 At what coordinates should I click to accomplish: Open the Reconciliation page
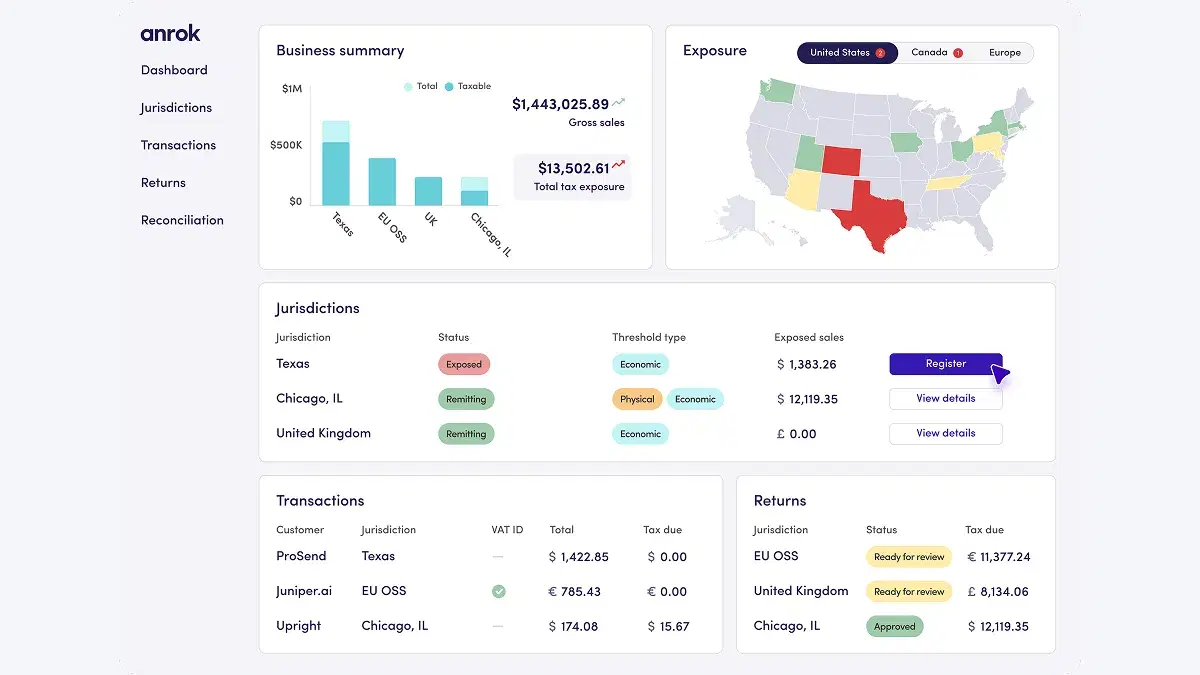pos(182,220)
